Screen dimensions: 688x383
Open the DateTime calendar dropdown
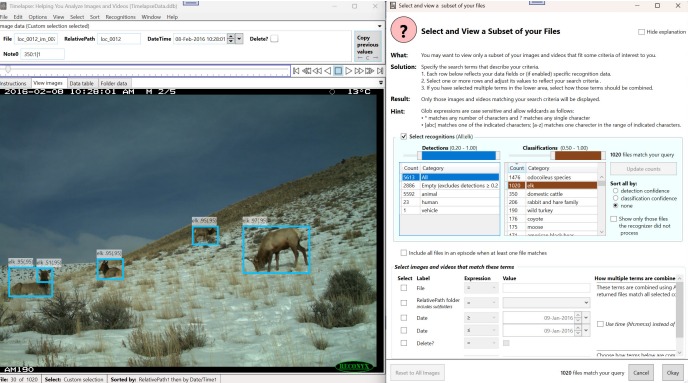[239, 39]
